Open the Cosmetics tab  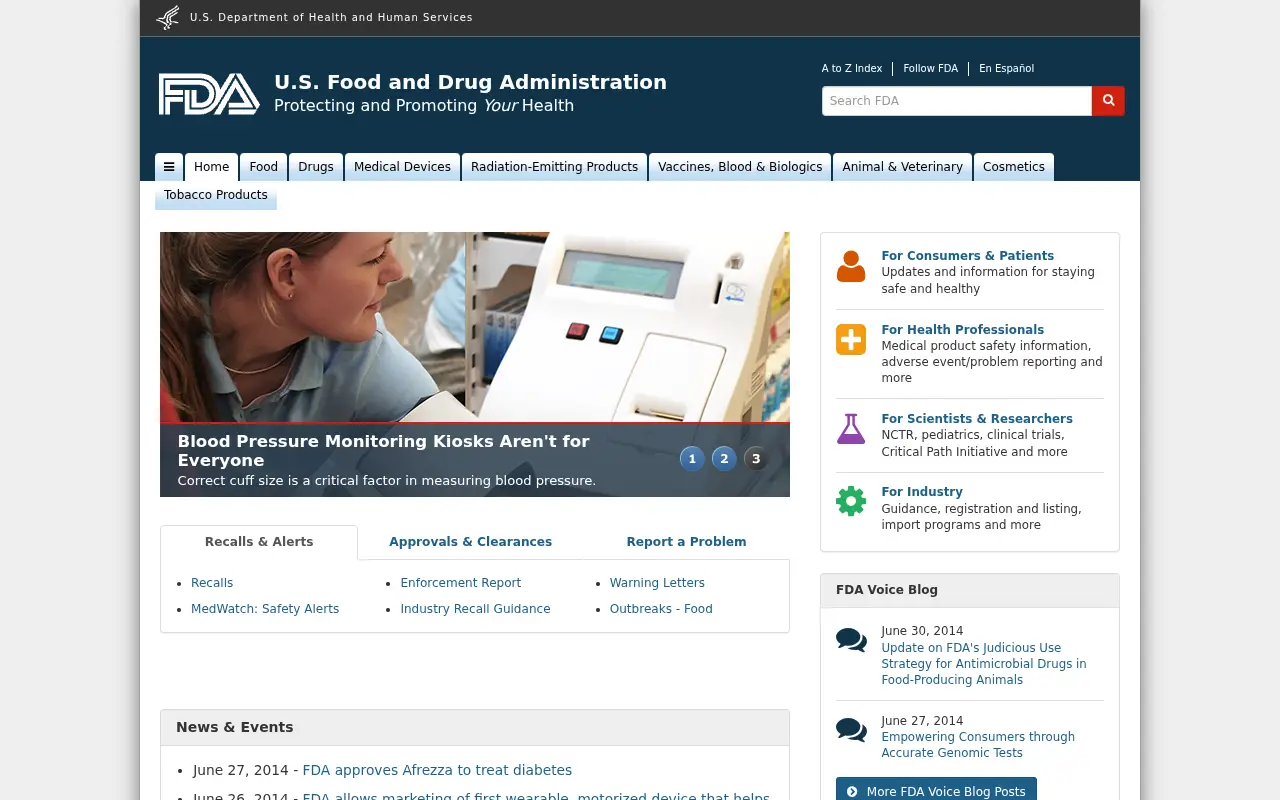click(x=1014, y=167)
